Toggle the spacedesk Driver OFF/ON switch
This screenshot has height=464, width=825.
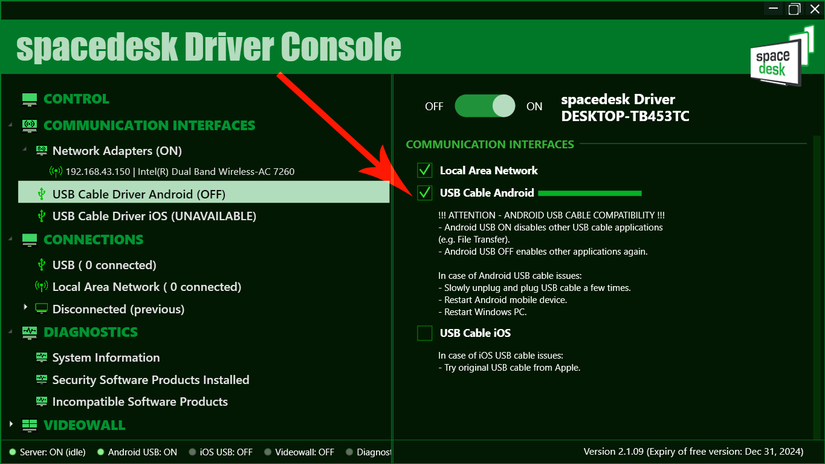click(x=485, y=106)
